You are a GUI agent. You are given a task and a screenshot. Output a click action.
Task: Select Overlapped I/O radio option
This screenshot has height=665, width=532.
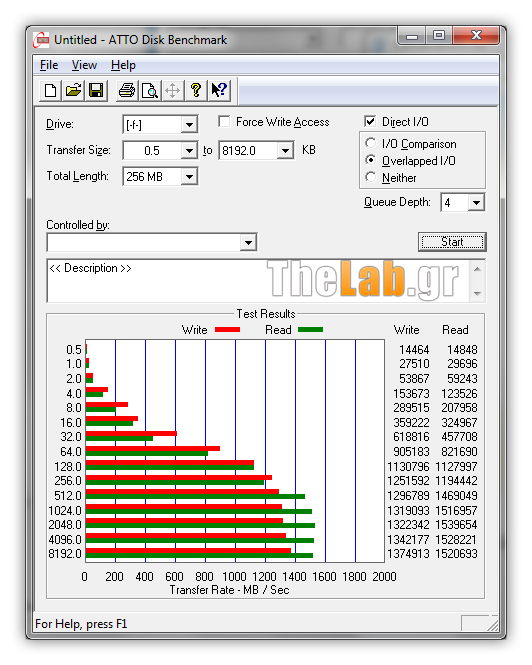370,160
